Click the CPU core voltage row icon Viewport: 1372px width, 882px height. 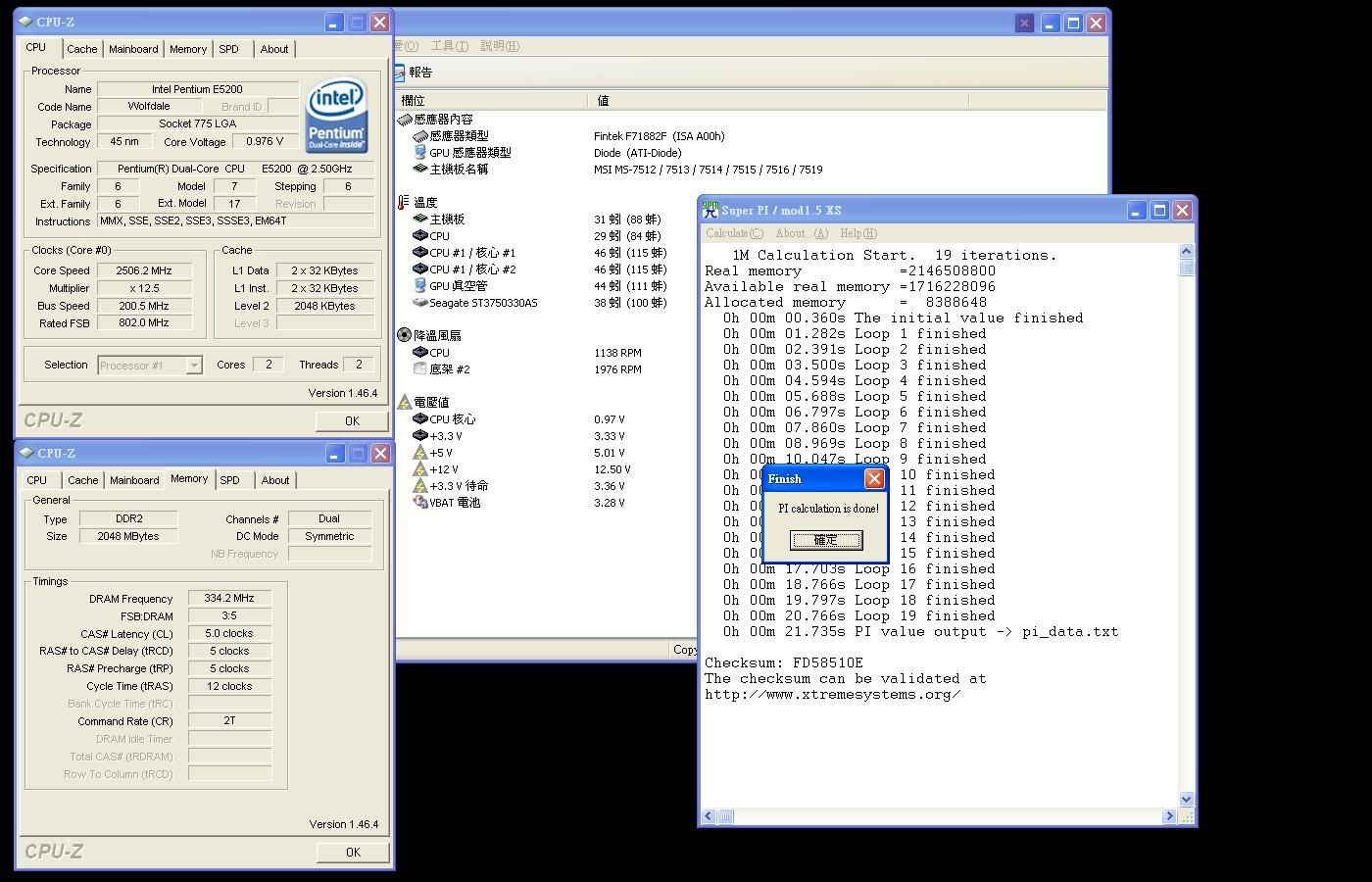[420, 418]
